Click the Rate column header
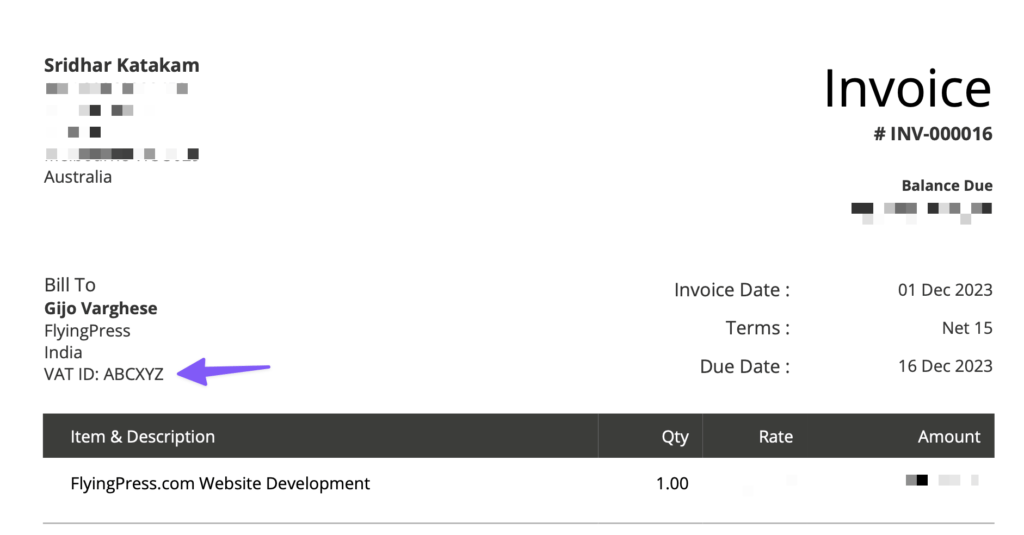Screen dimensions: 1024x535 775,436
